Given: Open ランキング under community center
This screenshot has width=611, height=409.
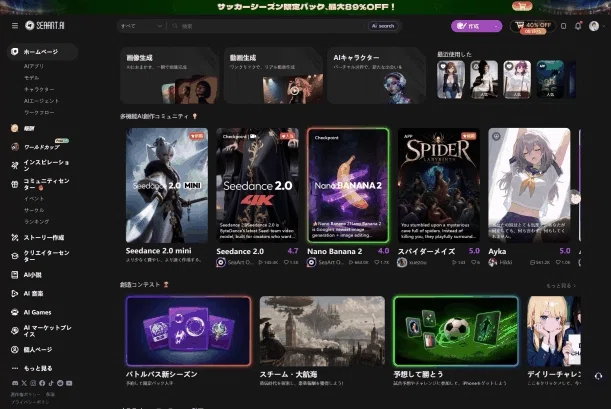Looking at the screenshot, I should pyautogui.click(x=37, y=222).
